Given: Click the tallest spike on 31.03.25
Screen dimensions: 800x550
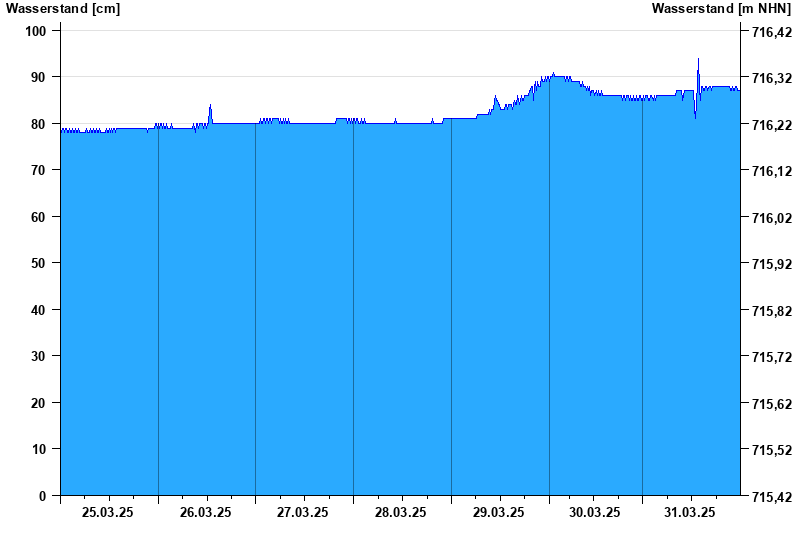Looking at the screenshot, I should (x=698, y=60).
